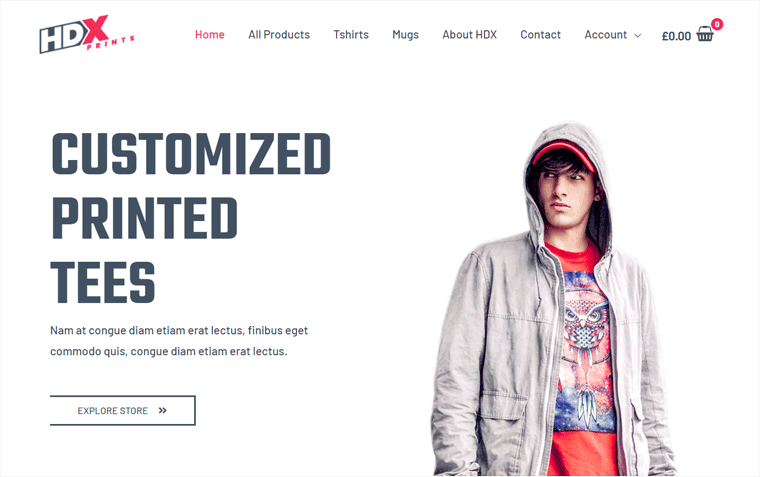
Task: Click the £0.00 cart total
Action: click(676, 36)
